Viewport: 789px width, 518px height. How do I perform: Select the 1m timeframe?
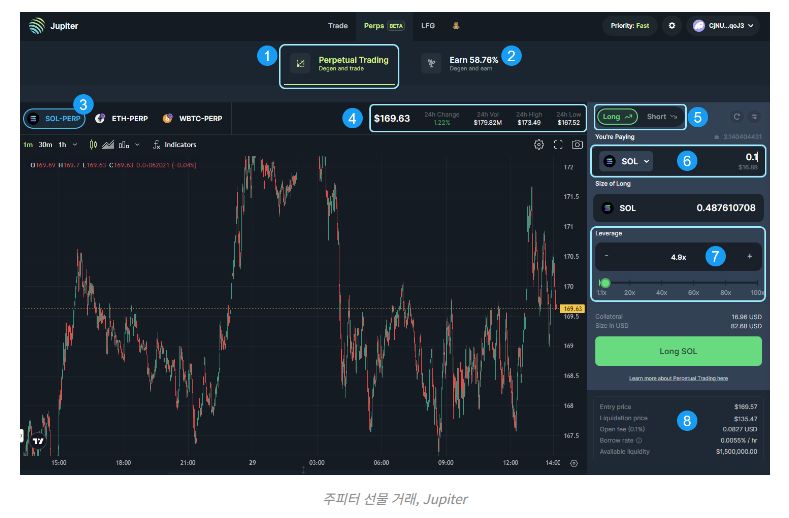(x=28, y=145)
